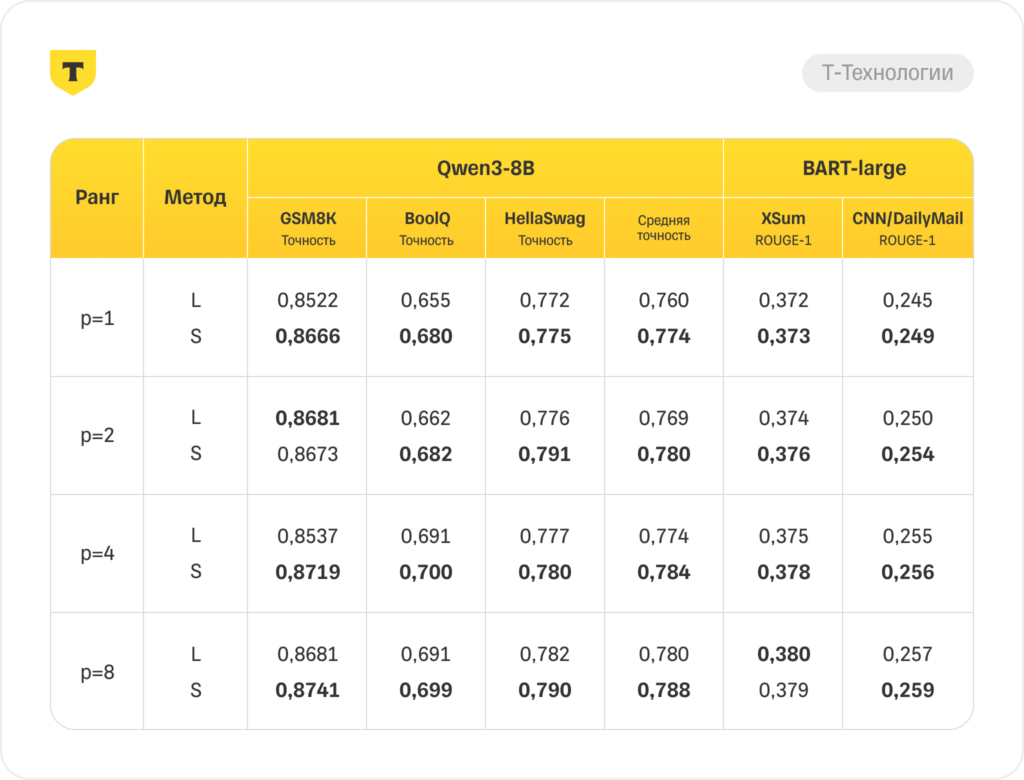The image size is (1024, 780).
Task: Select the GSM8K value 0,8537
Action: (308, 536)
